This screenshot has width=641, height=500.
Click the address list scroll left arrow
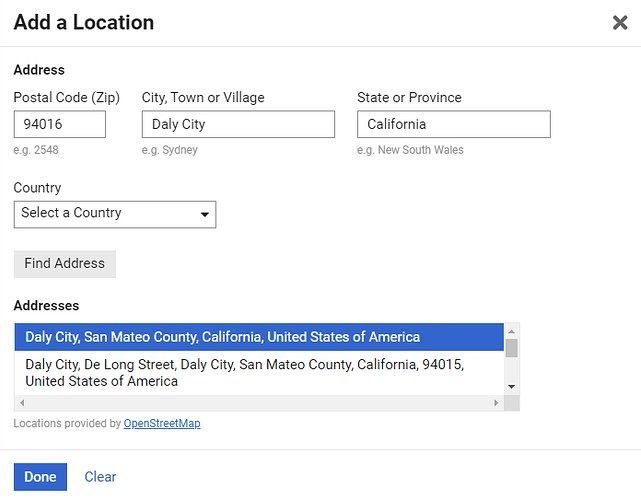coord(21,402)
